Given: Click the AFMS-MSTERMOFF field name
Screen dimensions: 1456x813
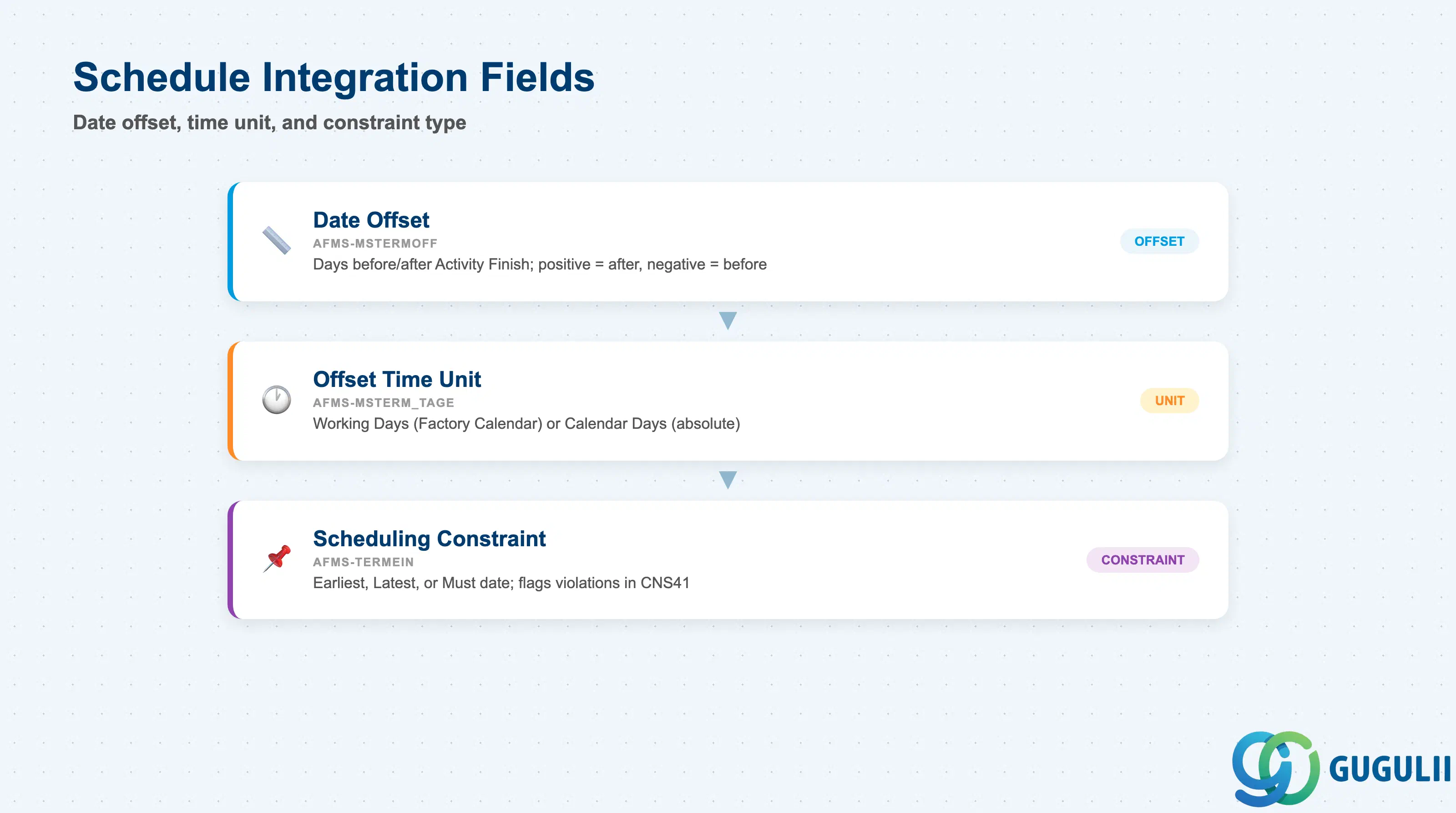Looking at the screenshot, I should tap(375, 244).
